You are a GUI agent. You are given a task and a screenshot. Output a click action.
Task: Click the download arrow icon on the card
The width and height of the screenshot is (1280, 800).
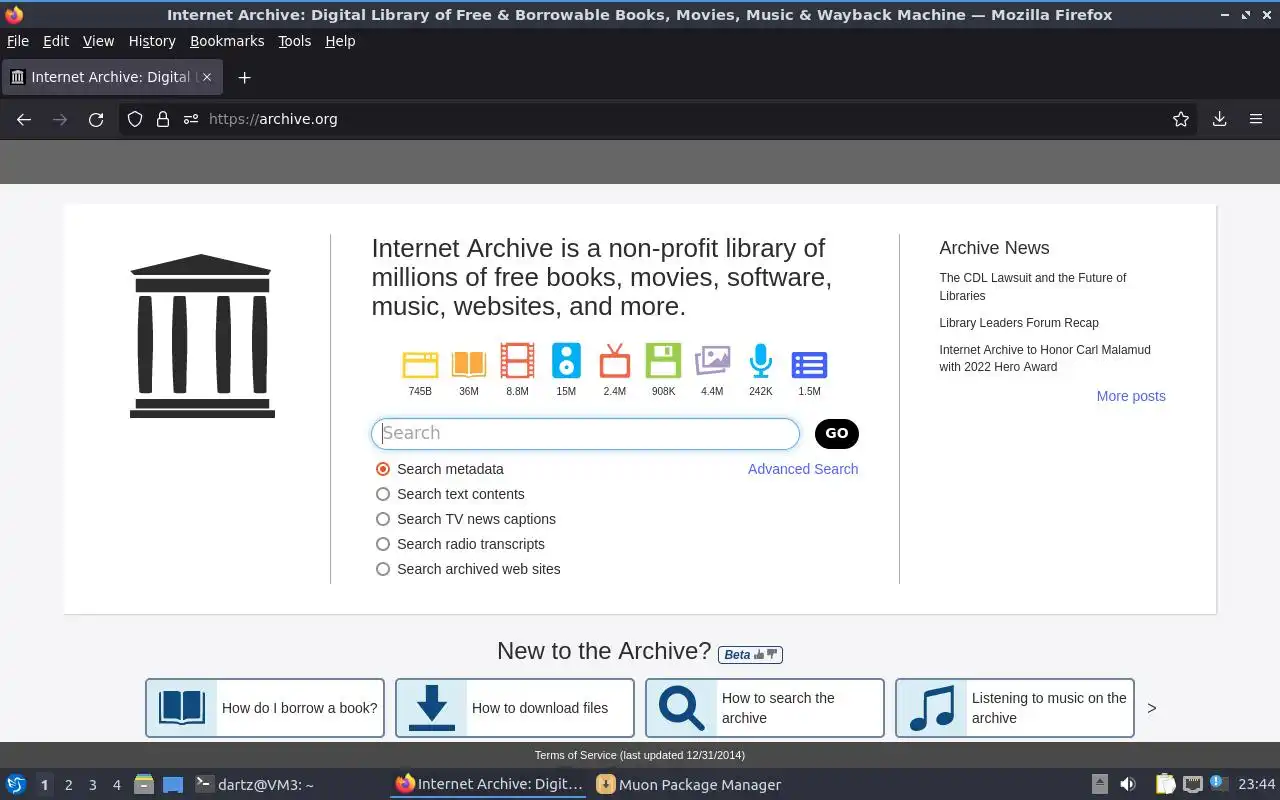pyautogui.click(x=432, y=708)
